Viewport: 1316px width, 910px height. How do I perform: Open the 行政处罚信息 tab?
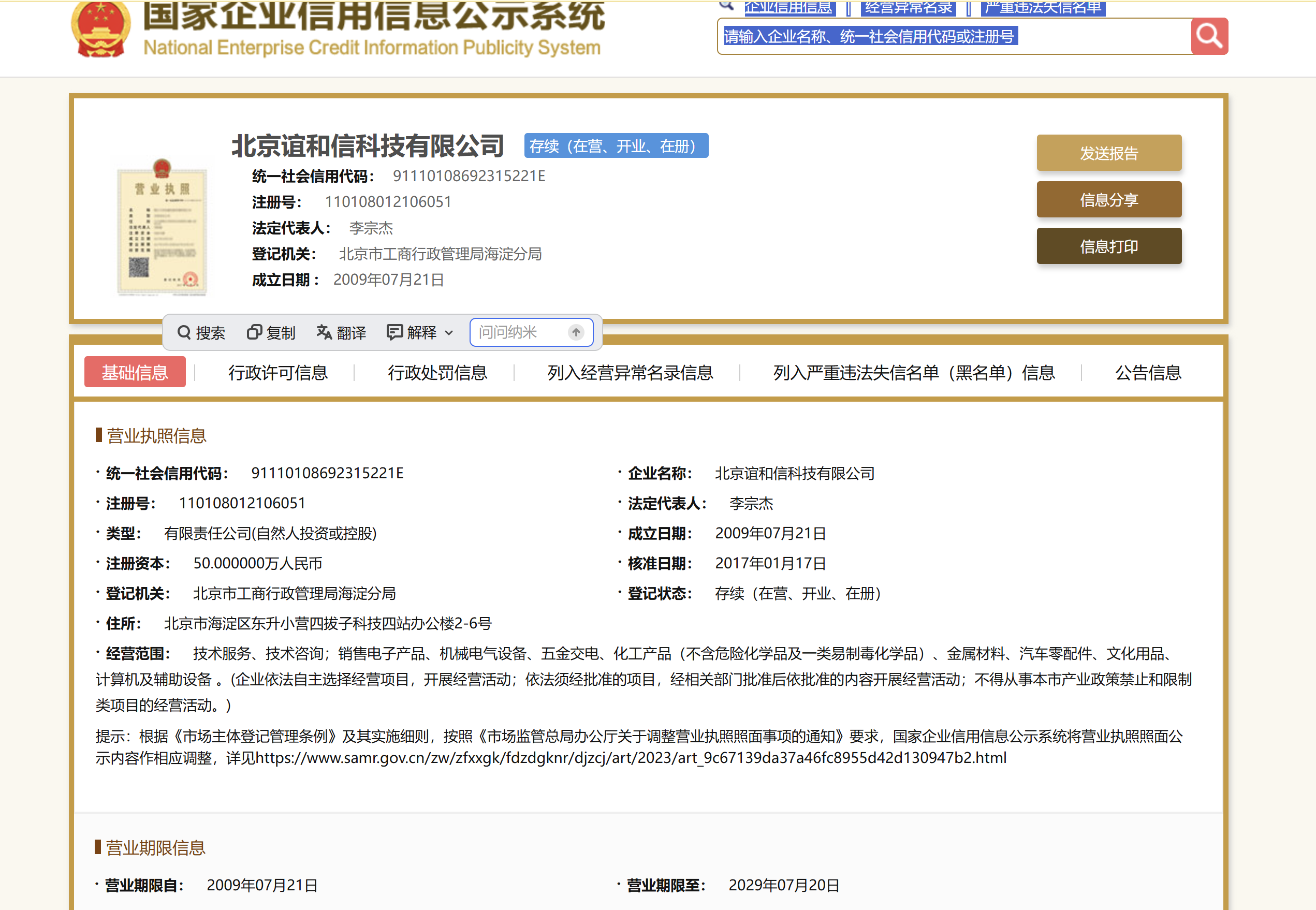click(x=437, y=372)
